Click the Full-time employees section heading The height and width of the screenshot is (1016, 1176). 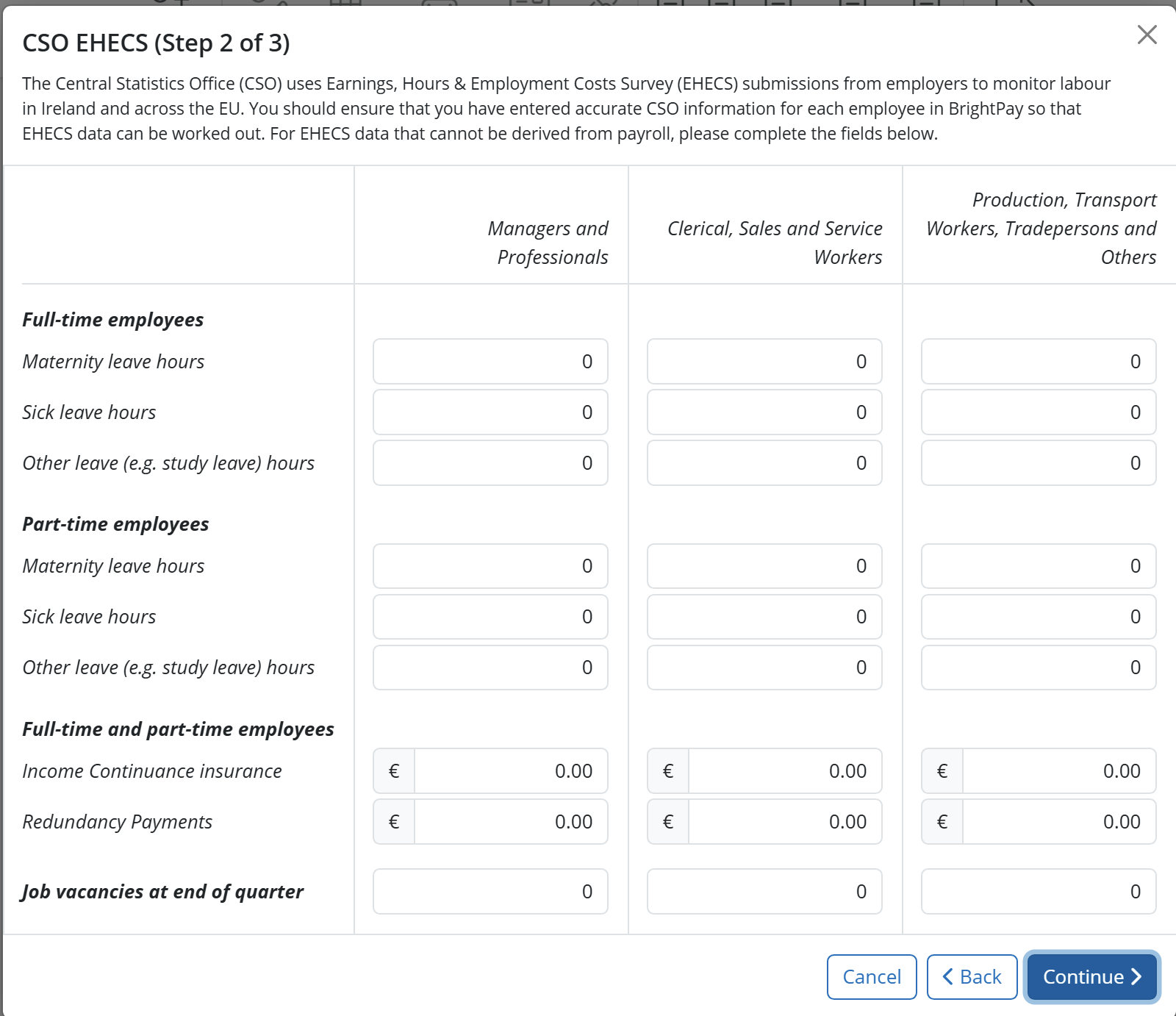(x=113, y=320)
